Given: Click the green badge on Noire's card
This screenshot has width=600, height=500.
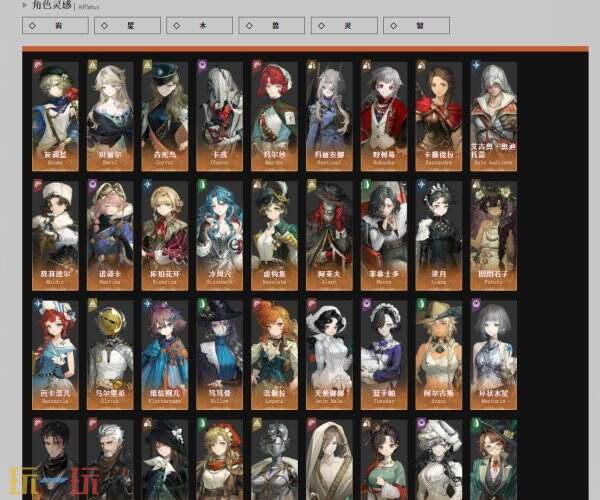Looking at the screenshot, I should point(366,185).
